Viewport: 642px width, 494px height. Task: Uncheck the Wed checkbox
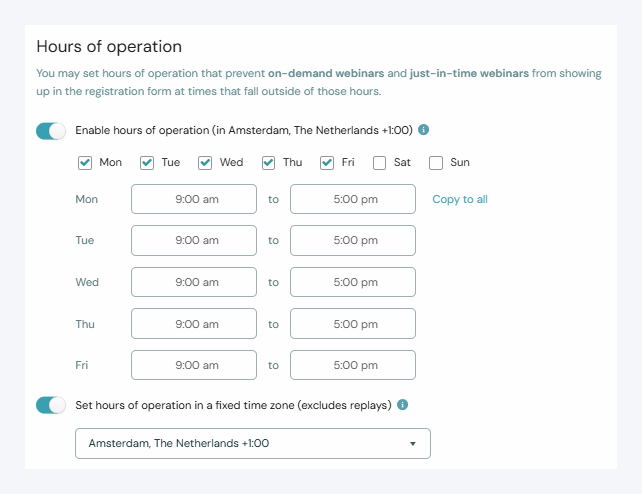(x=205, y=163)
